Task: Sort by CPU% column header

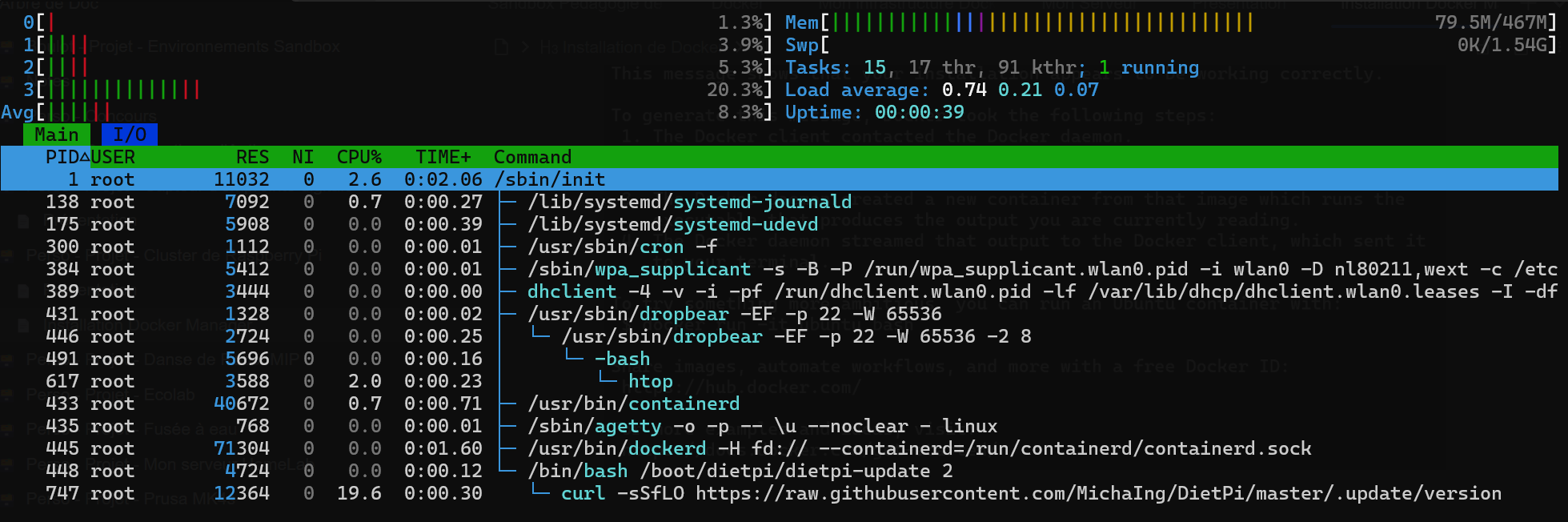Action: pyautogui.click(x=359, y=157)
